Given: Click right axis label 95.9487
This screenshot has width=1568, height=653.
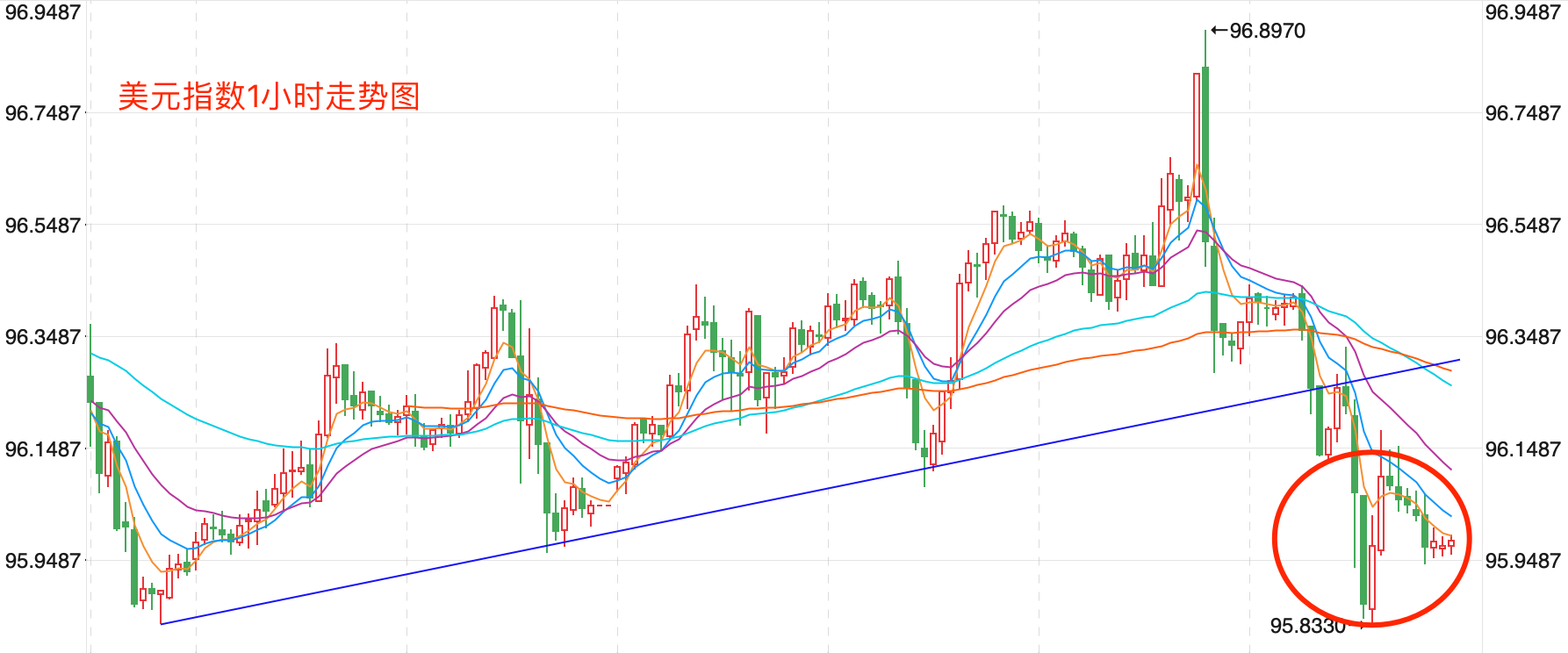Looking at the screenshot, I should click(x=1522, y=561).
